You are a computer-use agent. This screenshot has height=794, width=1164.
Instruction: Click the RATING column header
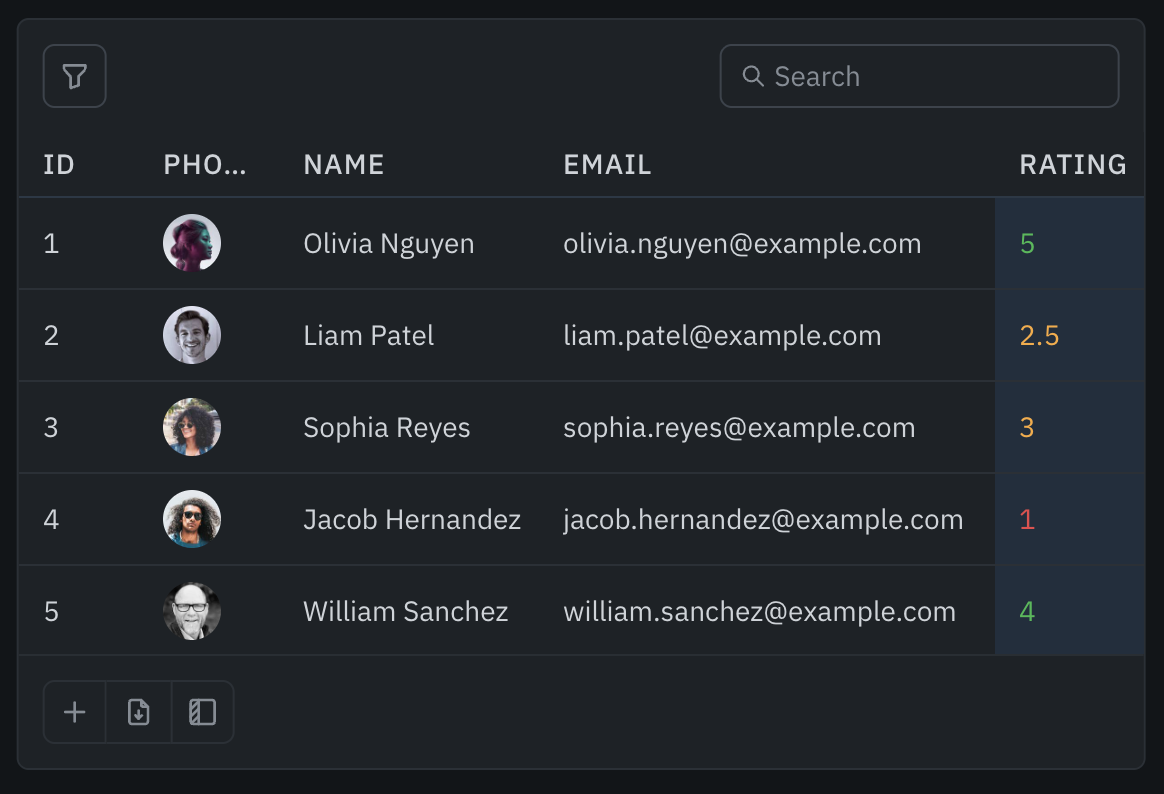[1072, 165]
